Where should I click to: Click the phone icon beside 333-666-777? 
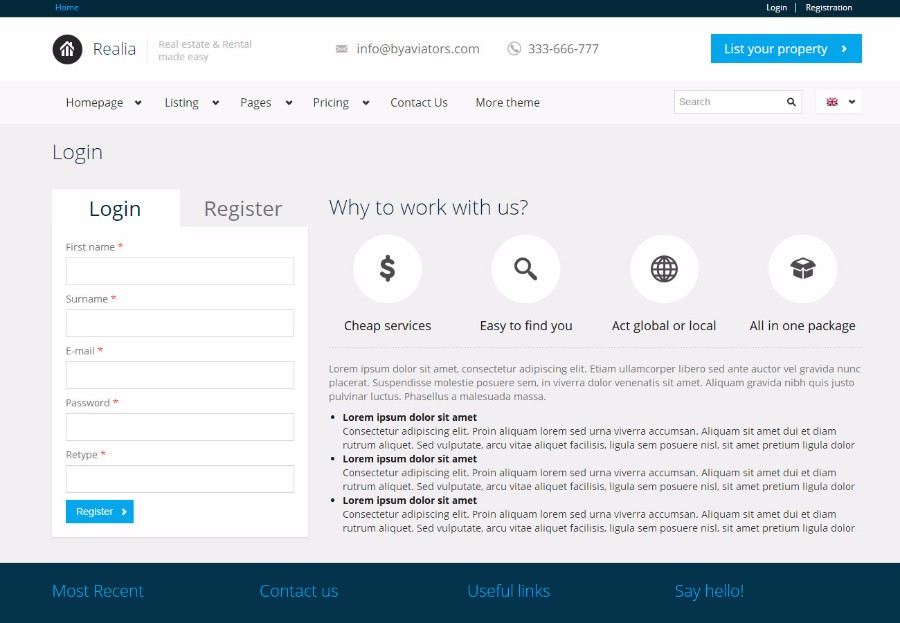point(514,49)
